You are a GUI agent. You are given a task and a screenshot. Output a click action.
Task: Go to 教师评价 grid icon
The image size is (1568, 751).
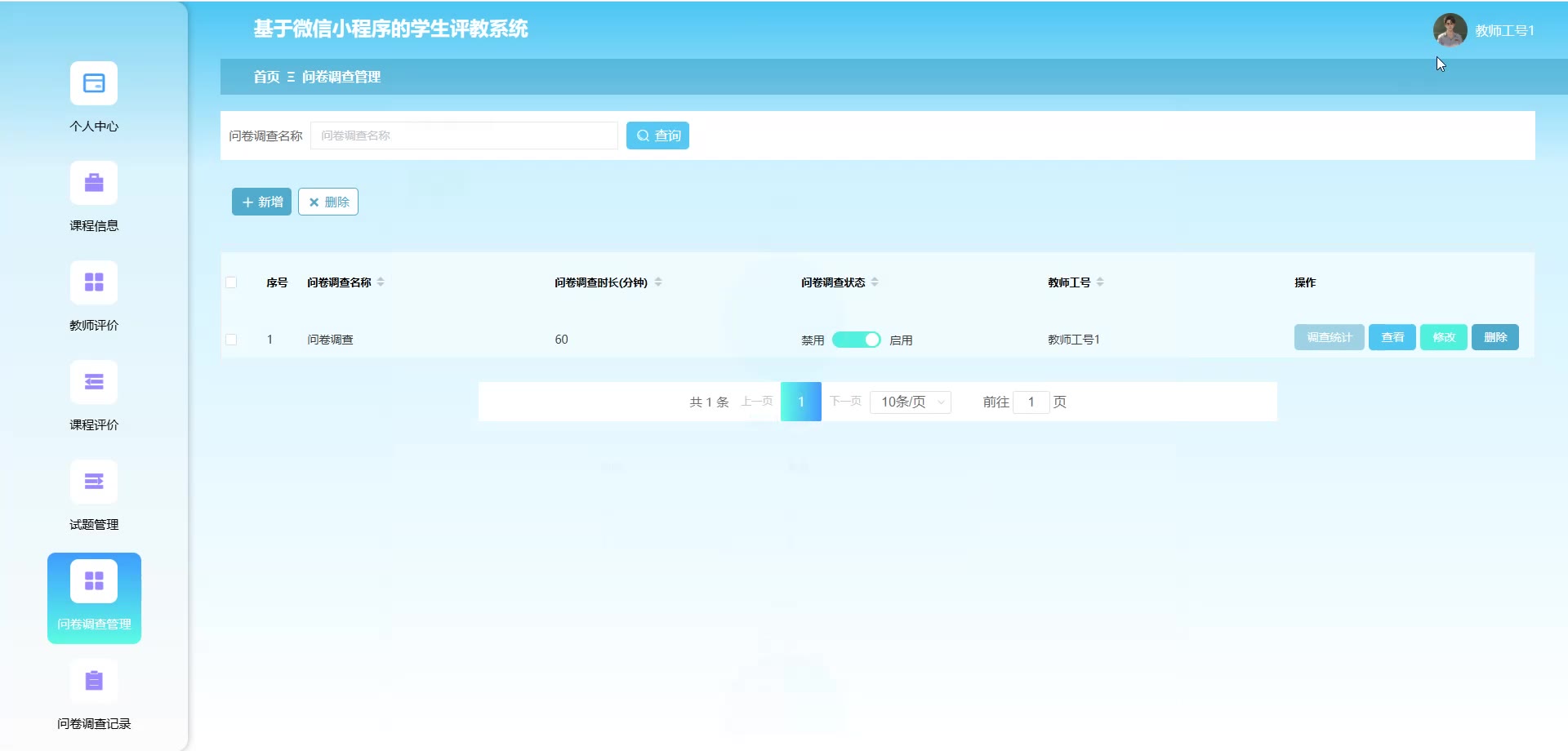click(x=94, y=282)
